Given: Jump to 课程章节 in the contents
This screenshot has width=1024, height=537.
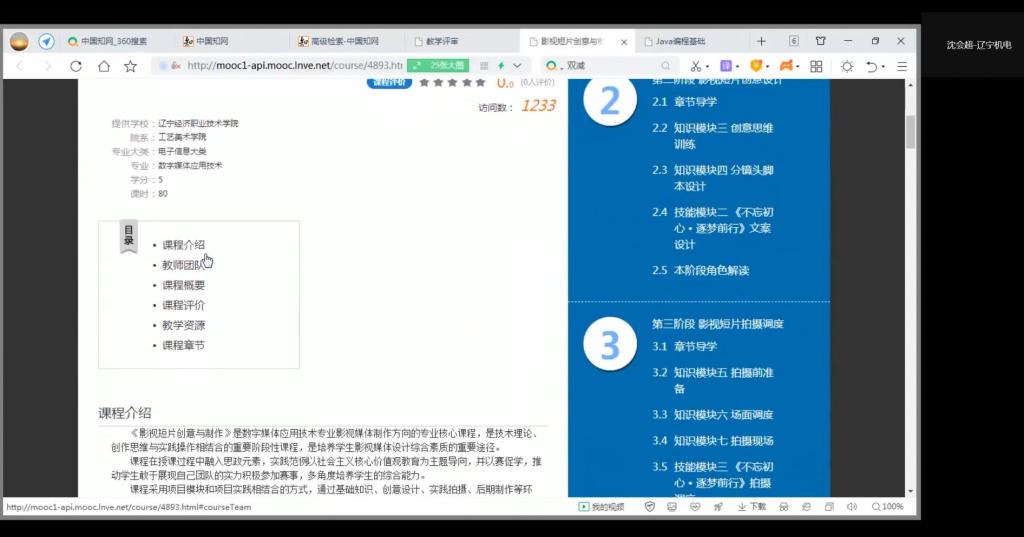Looking at the screenshot, I should pyautogui.click(x=183, y=345).
